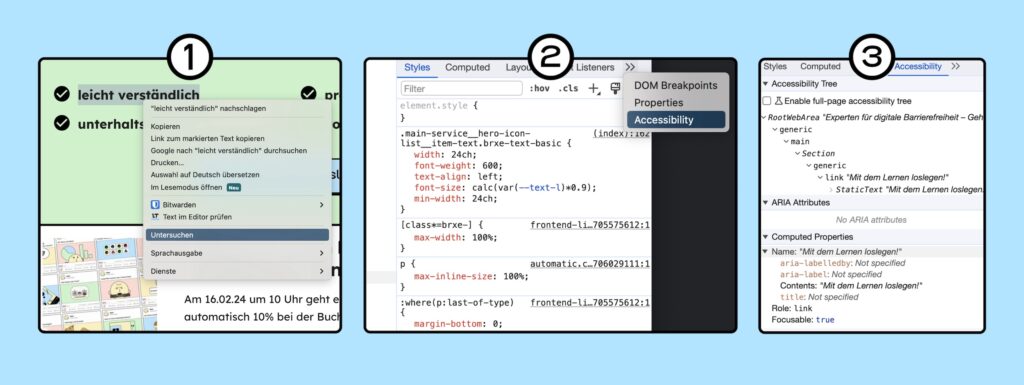Click the 'font-weight: 600' declaration
1024x385 pixels.
click(x=458, y=166)
